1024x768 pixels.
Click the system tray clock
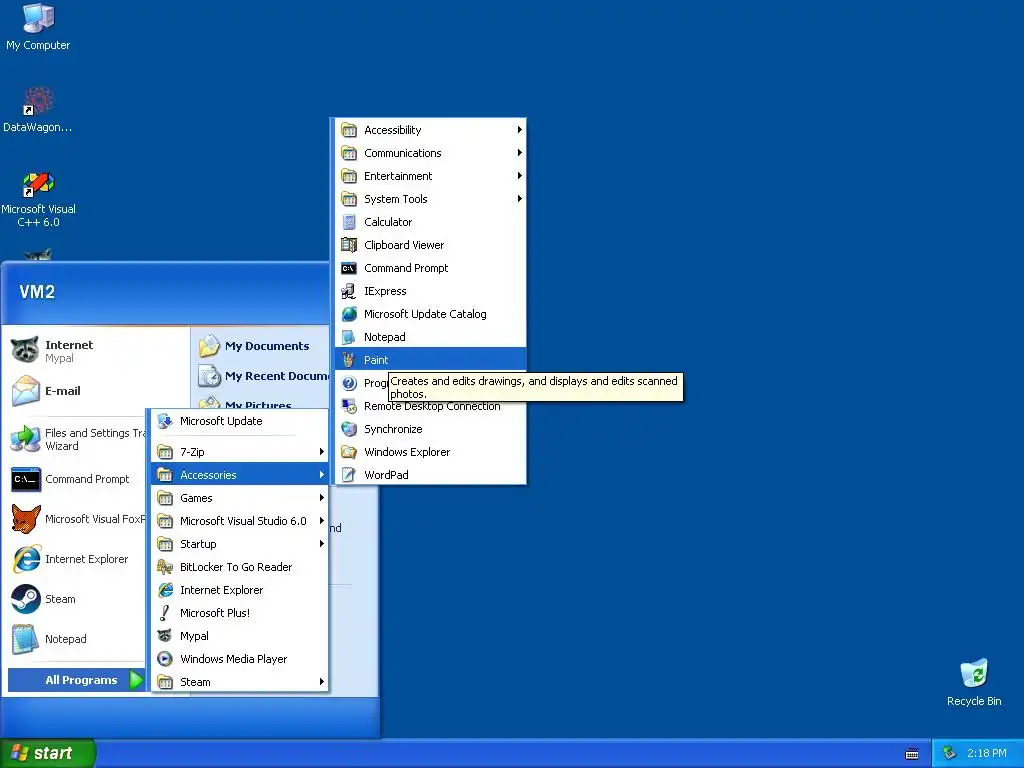tap(987, 753)
